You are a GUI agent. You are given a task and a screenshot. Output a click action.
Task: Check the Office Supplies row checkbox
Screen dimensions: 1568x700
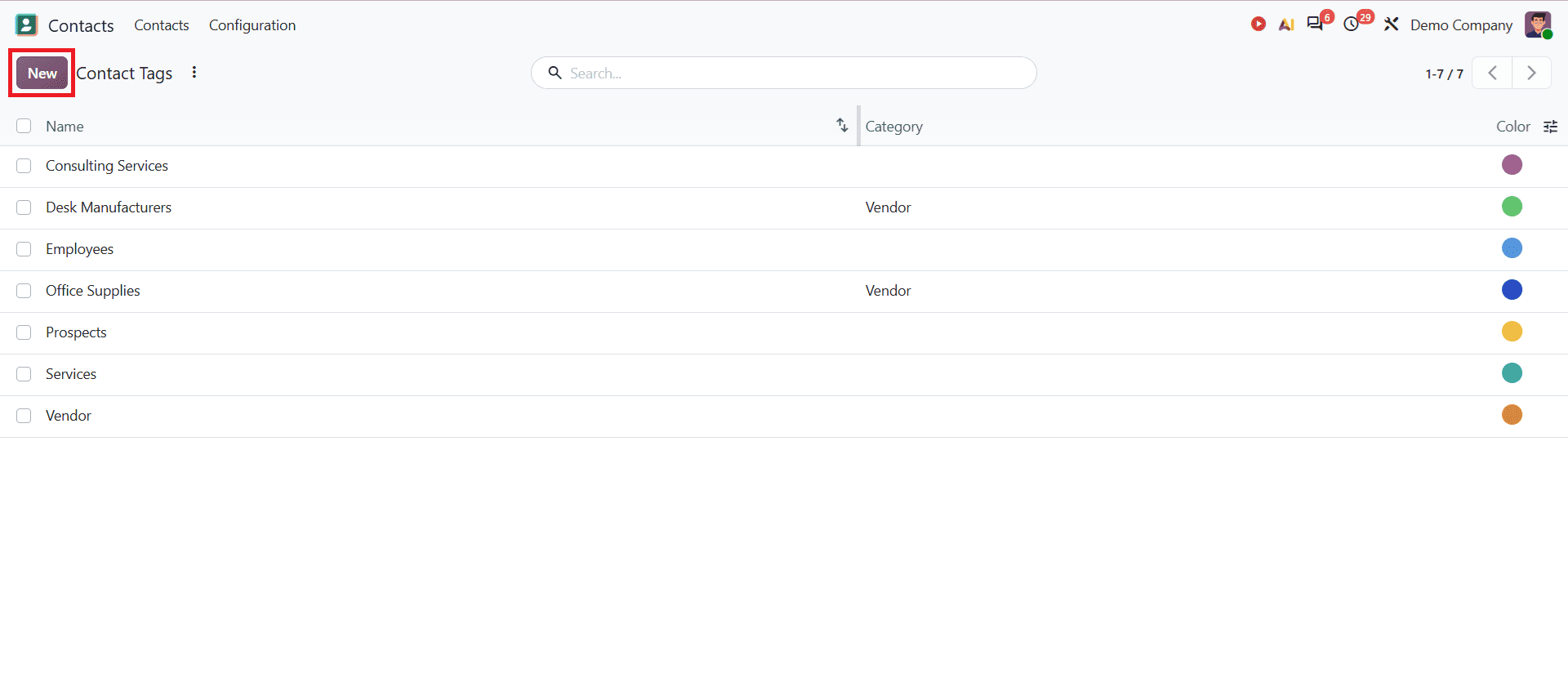(24, 291)
